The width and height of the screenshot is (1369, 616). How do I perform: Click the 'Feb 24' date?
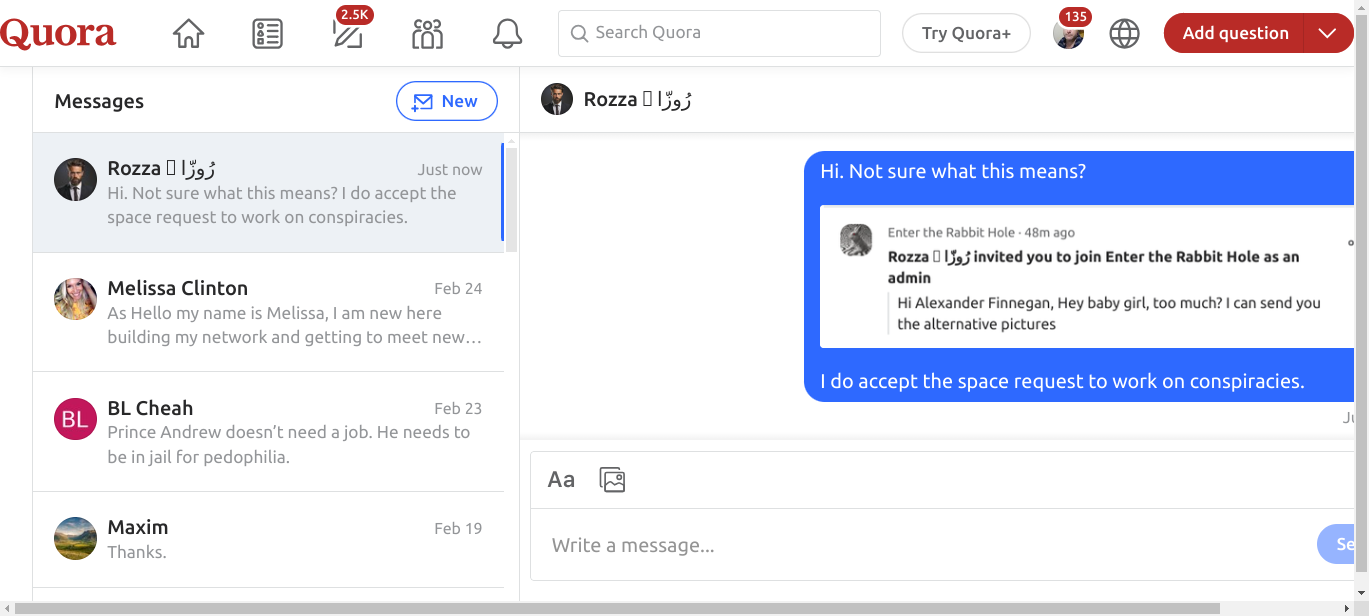coord(458,289)
